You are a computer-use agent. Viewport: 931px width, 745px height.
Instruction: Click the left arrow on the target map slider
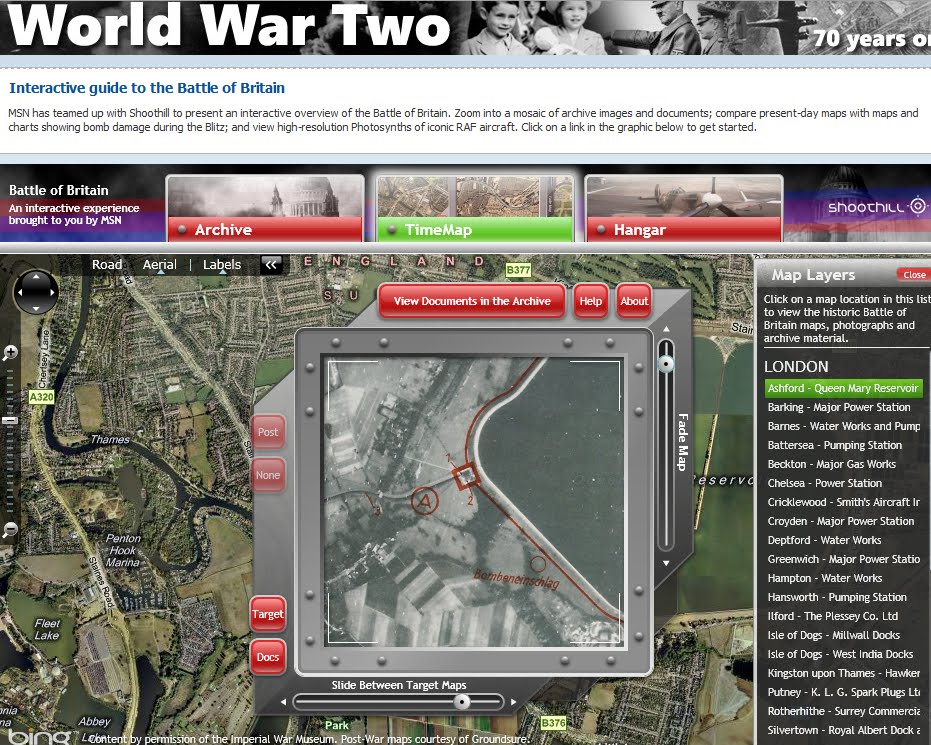click(x=284, y=700)
